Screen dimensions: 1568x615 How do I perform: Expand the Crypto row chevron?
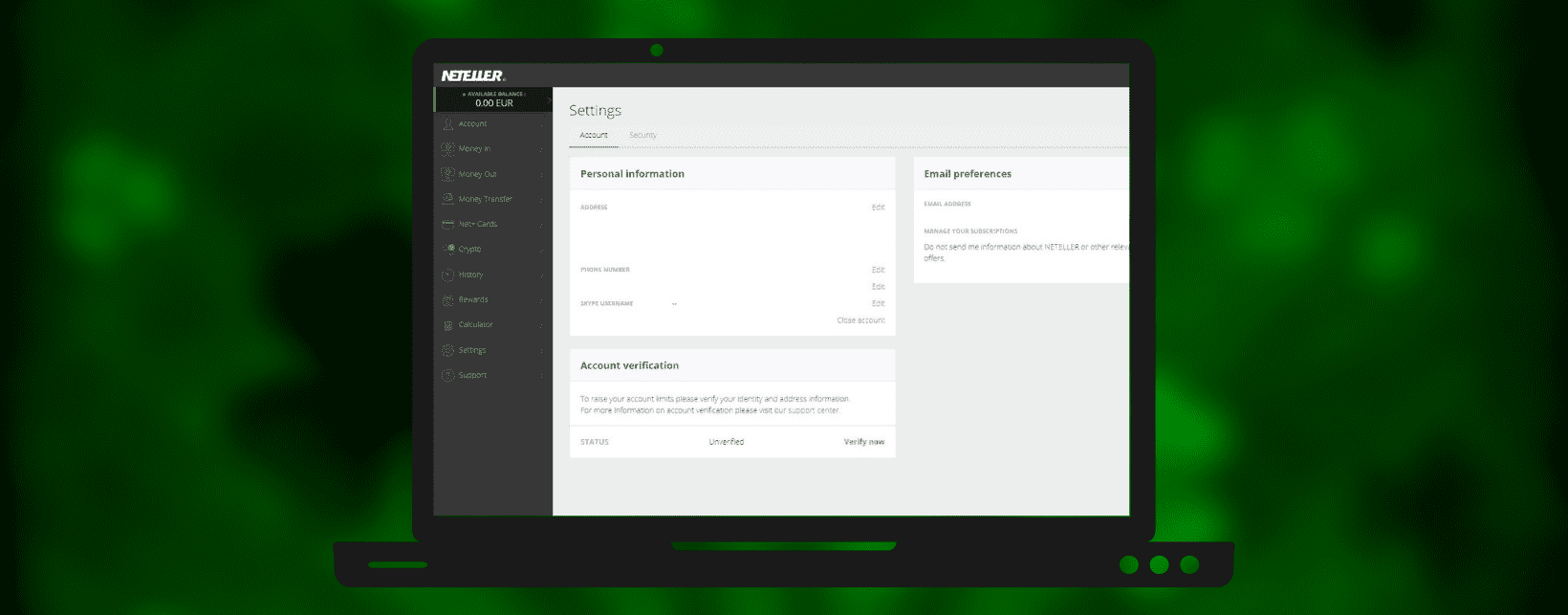click(x=541, y=250)
